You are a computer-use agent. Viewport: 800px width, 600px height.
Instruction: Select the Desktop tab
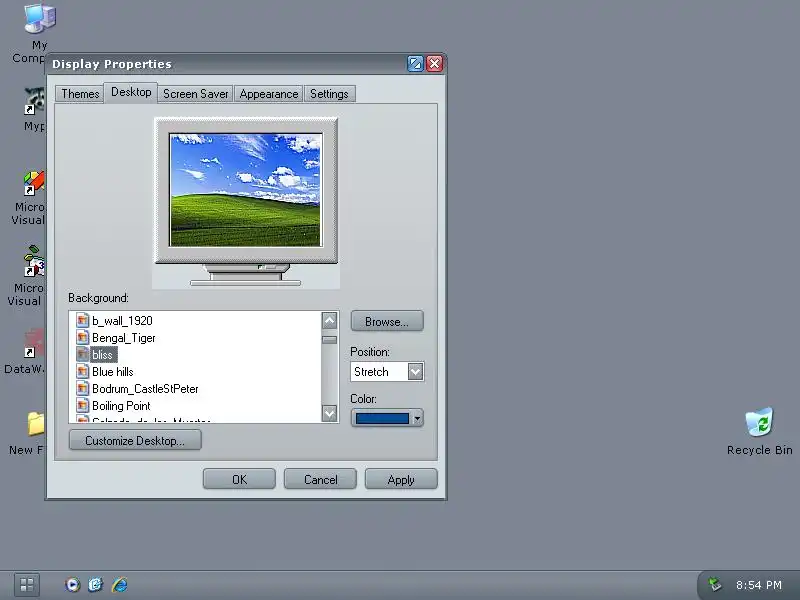[131, 92]
